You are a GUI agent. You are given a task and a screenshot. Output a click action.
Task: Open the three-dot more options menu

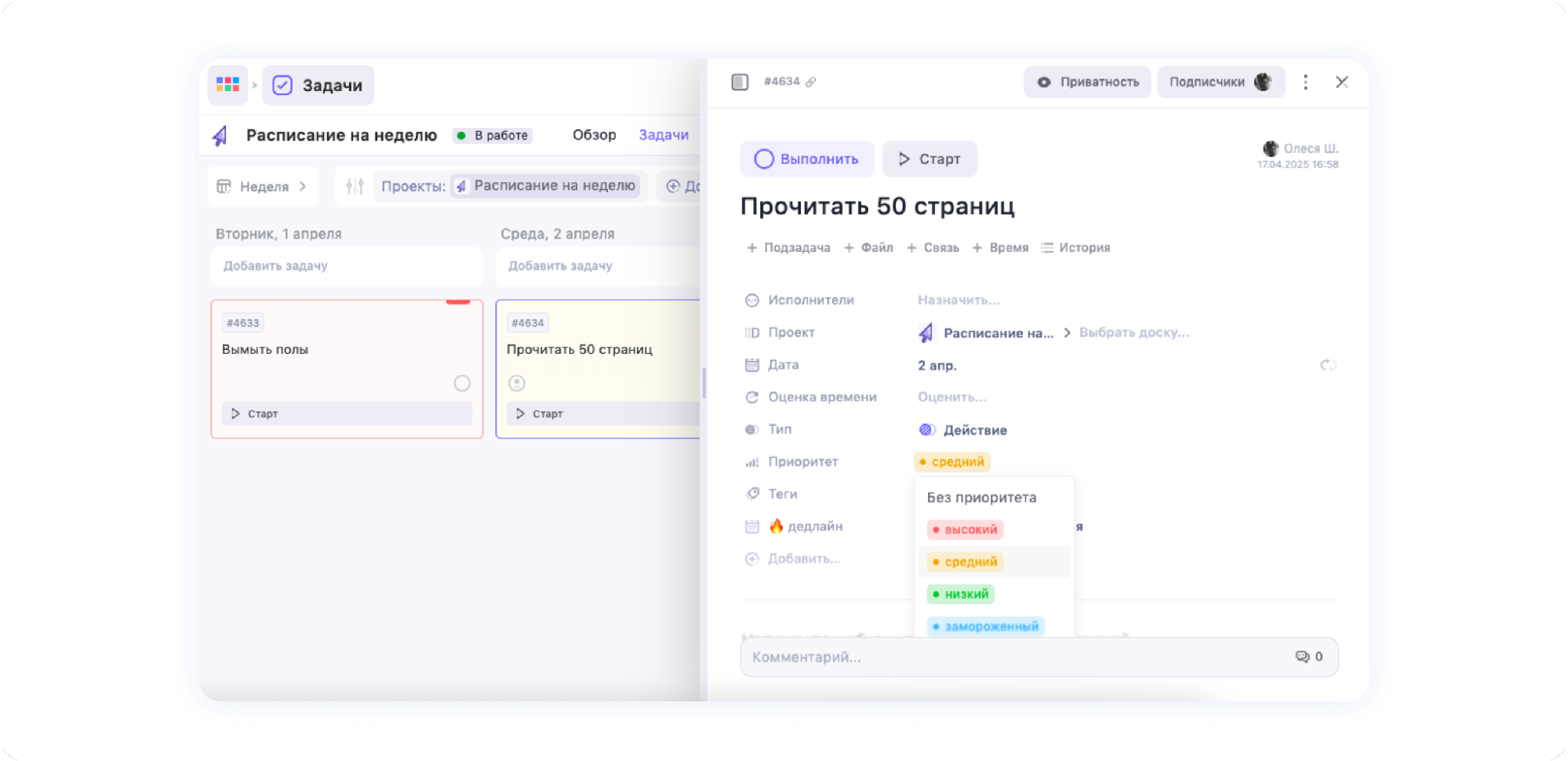click(x=1305, y=82)
